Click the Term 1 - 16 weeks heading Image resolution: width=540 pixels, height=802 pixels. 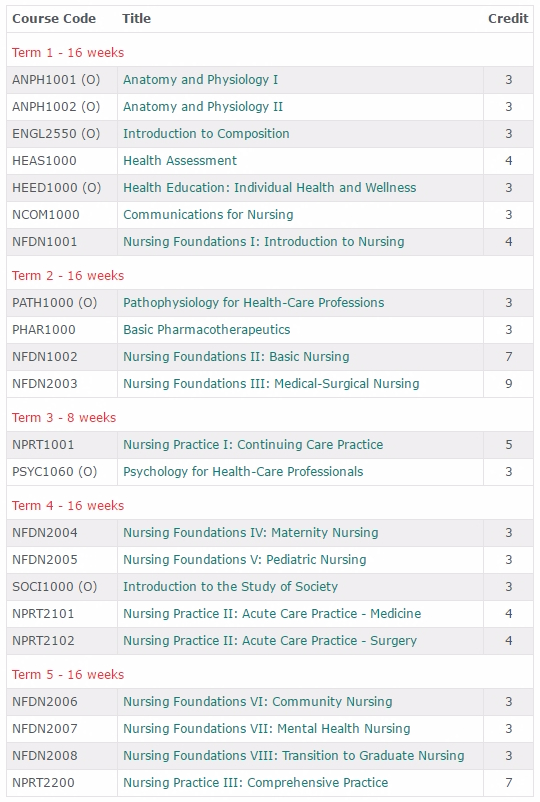click(68, 53)
